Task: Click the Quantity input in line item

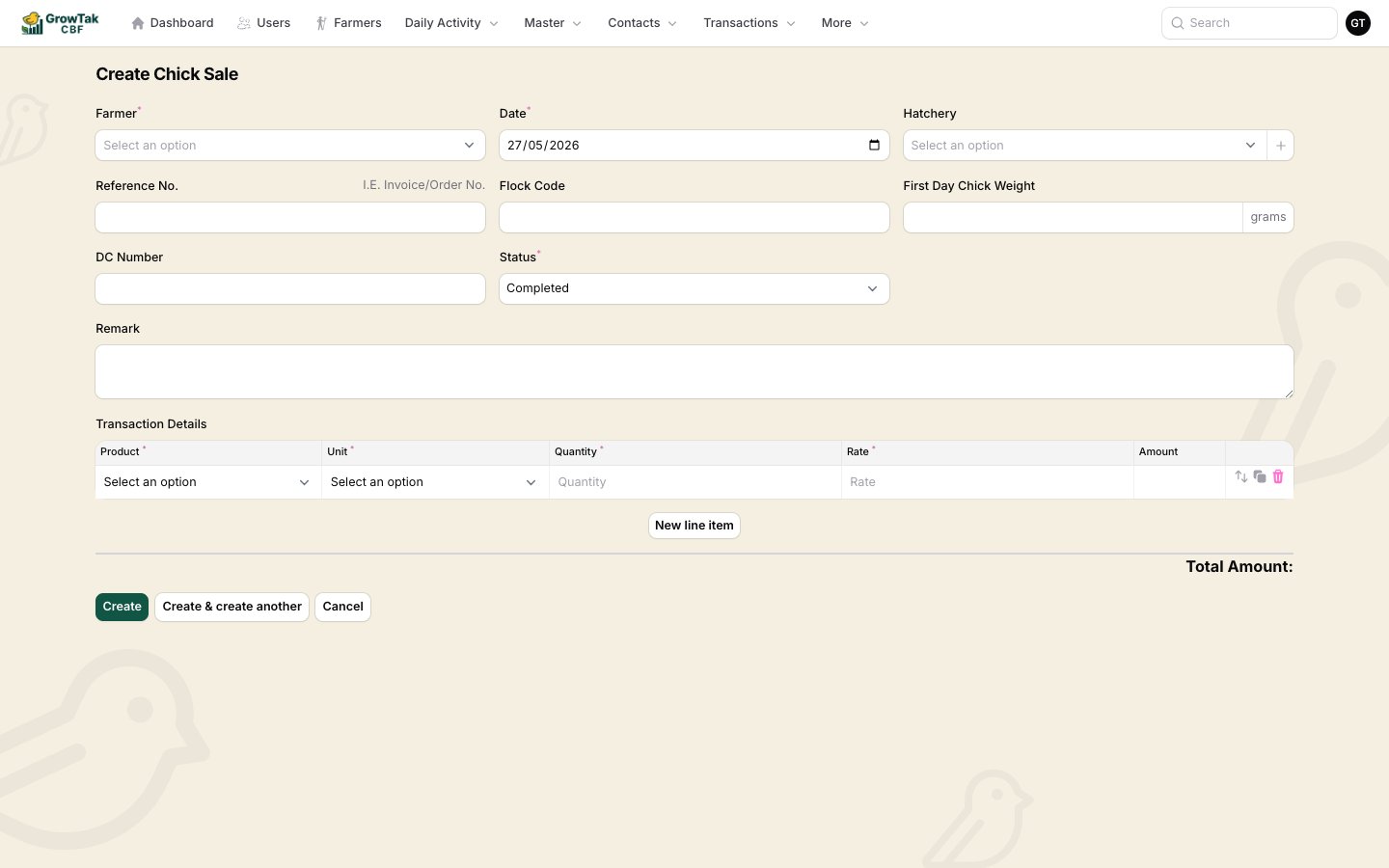Action: (x=695, y=482)
